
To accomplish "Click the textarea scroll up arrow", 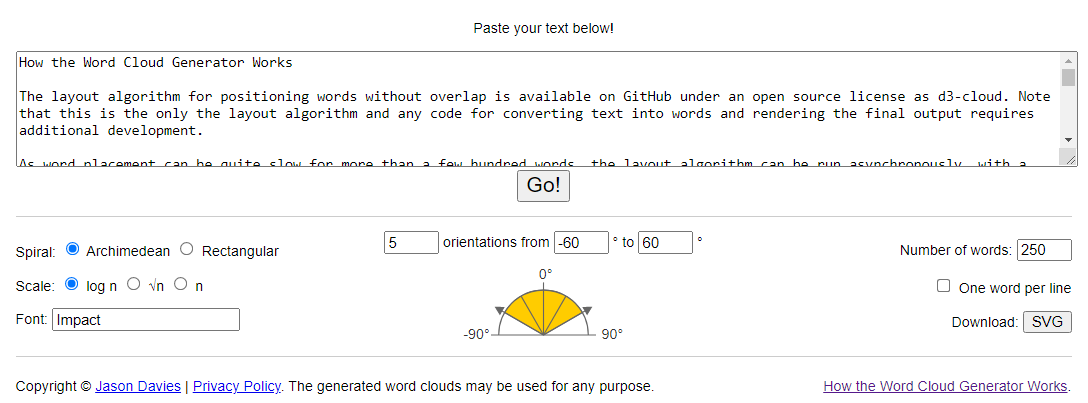I will click(1068, 62).
